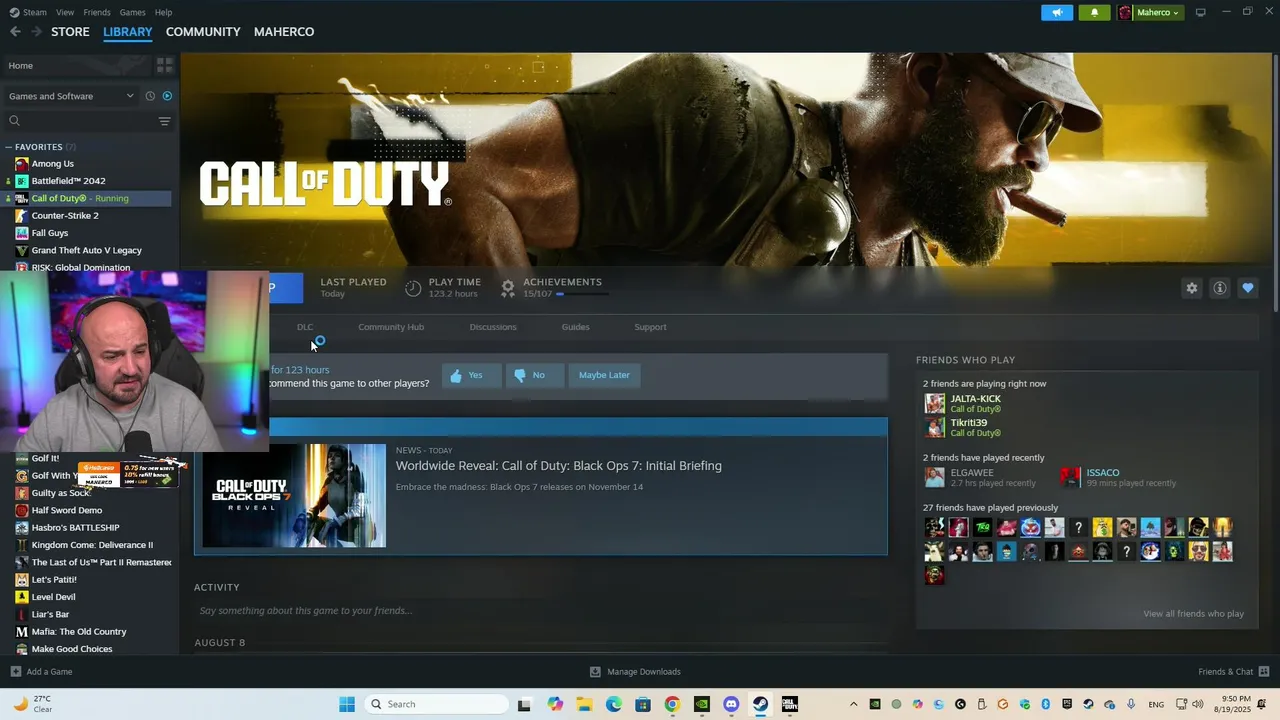1280x720 pixels.
Task: Click Add a Game plus button
Action: click(x=41, y=672)
